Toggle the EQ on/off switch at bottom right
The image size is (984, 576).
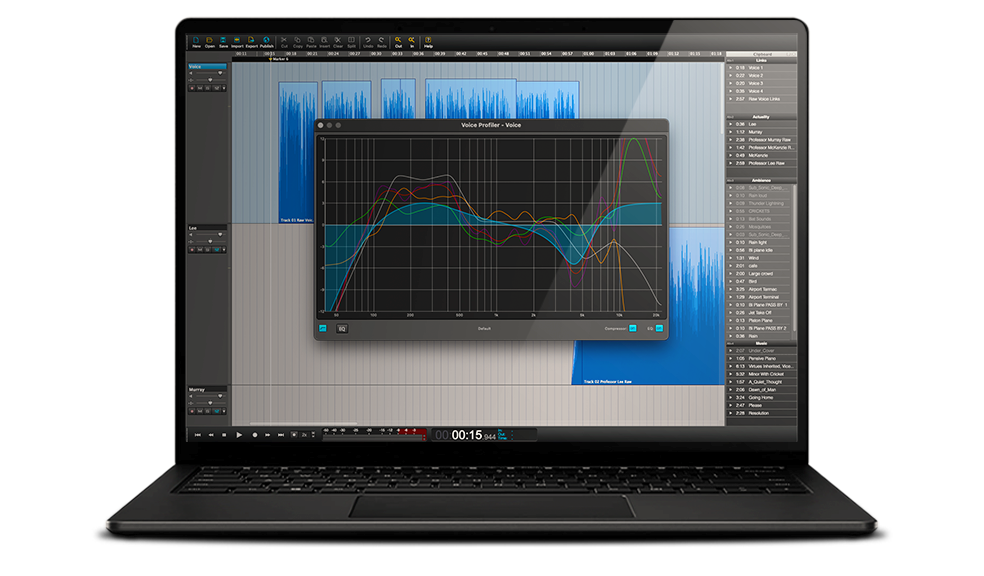(x=659, y=327)
